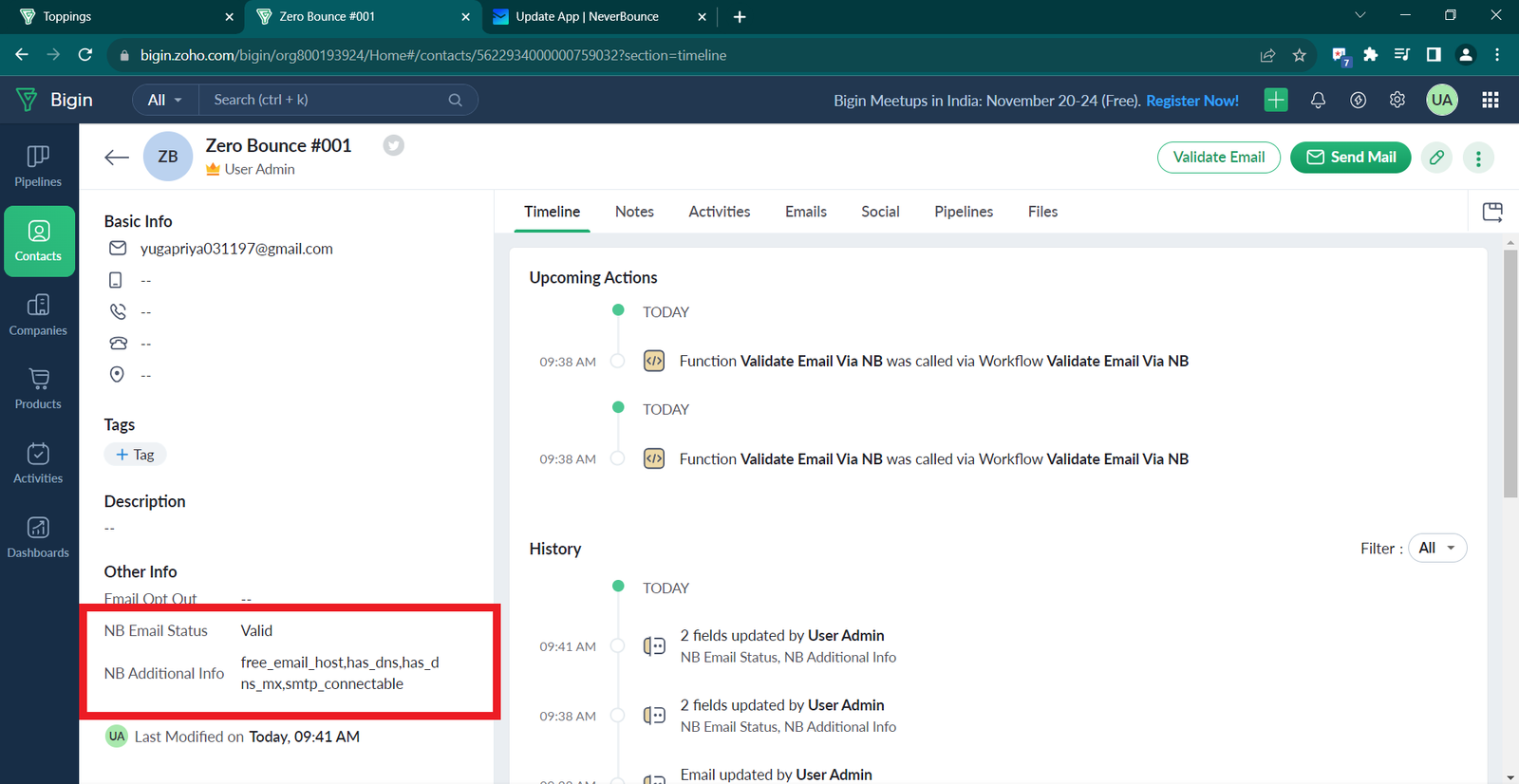This screenshot has height=784, width=1519.
Task: Click the Send Mail button
Action: coord(1351,158)
